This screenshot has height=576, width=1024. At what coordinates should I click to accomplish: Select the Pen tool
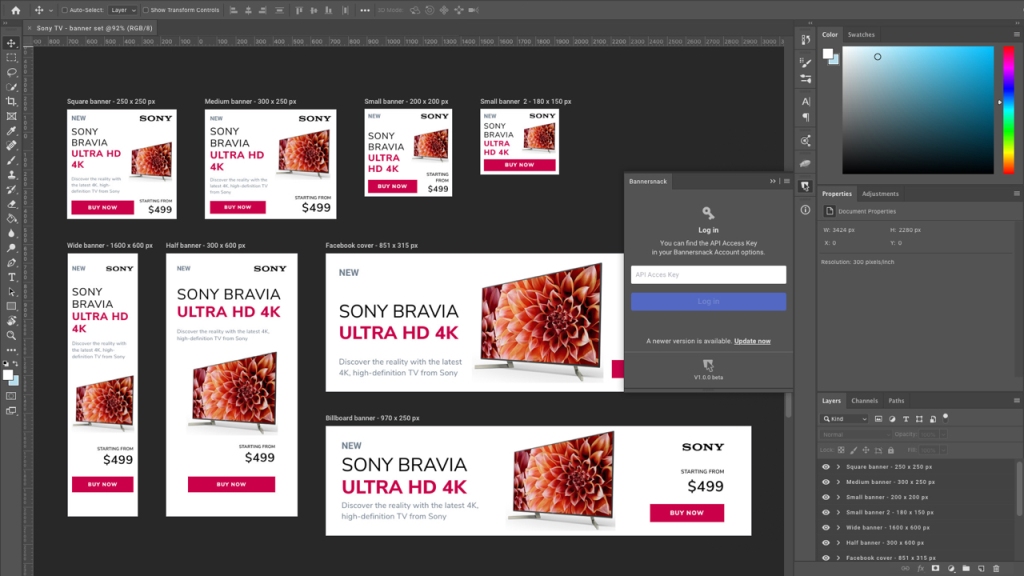(11, 263)
